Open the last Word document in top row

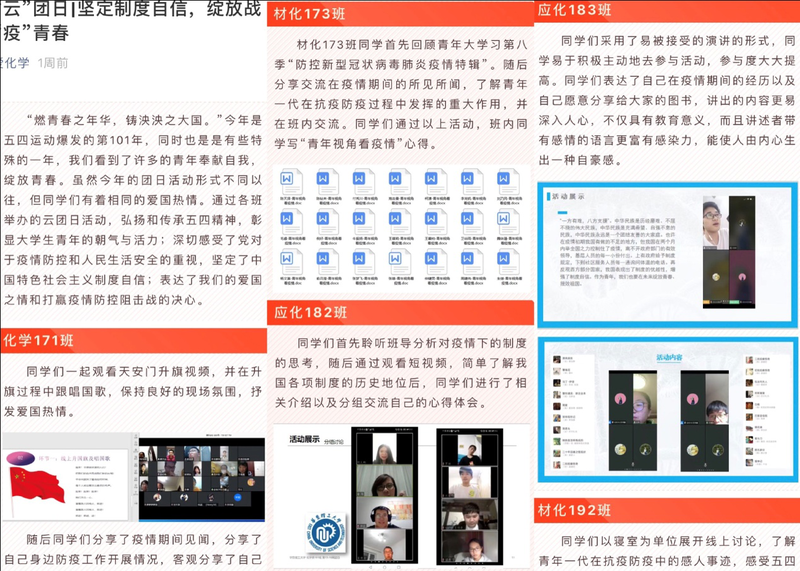(x=505, y=184)
